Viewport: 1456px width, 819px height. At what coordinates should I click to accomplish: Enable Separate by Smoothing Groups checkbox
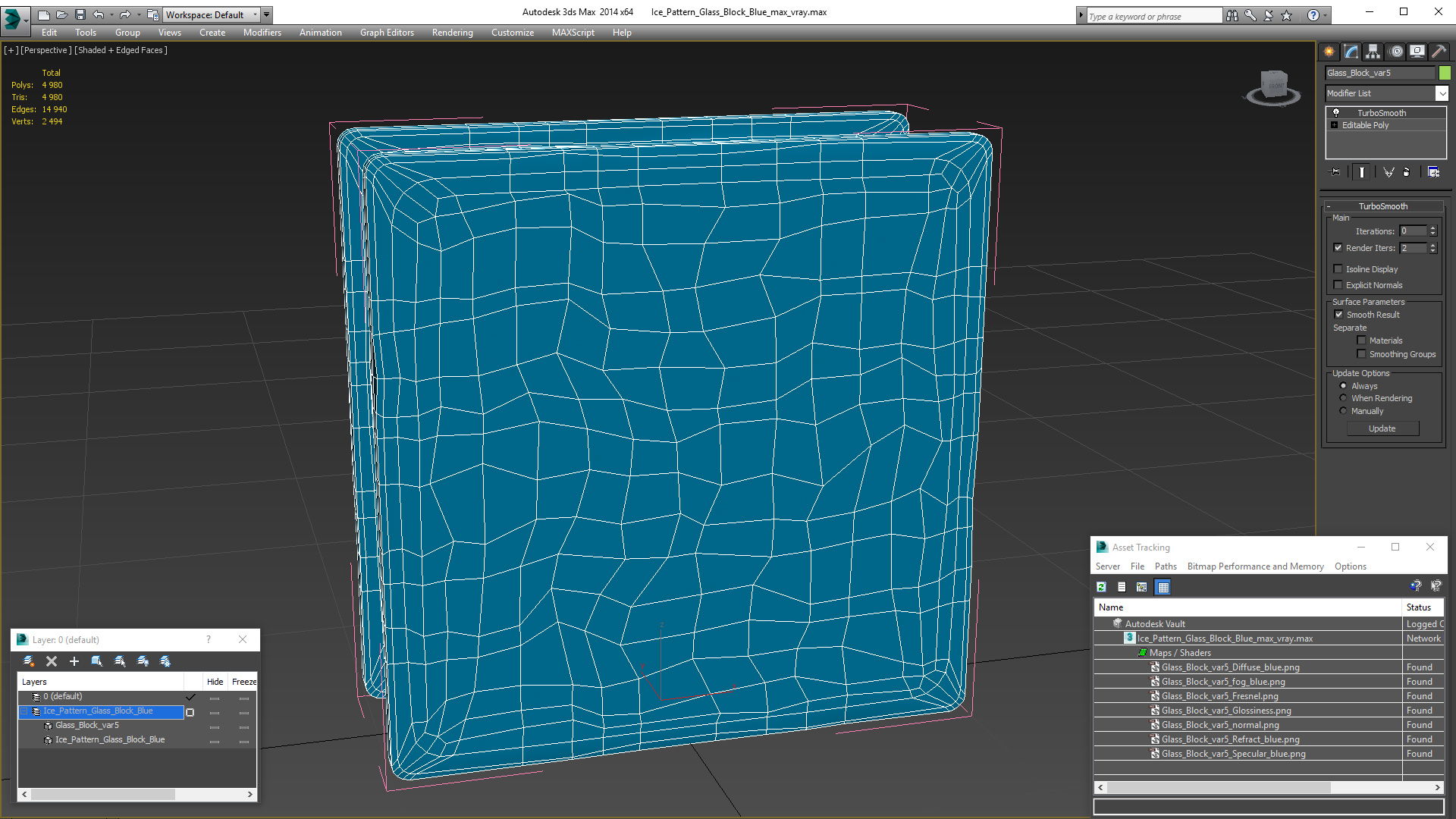(1361, 354)
